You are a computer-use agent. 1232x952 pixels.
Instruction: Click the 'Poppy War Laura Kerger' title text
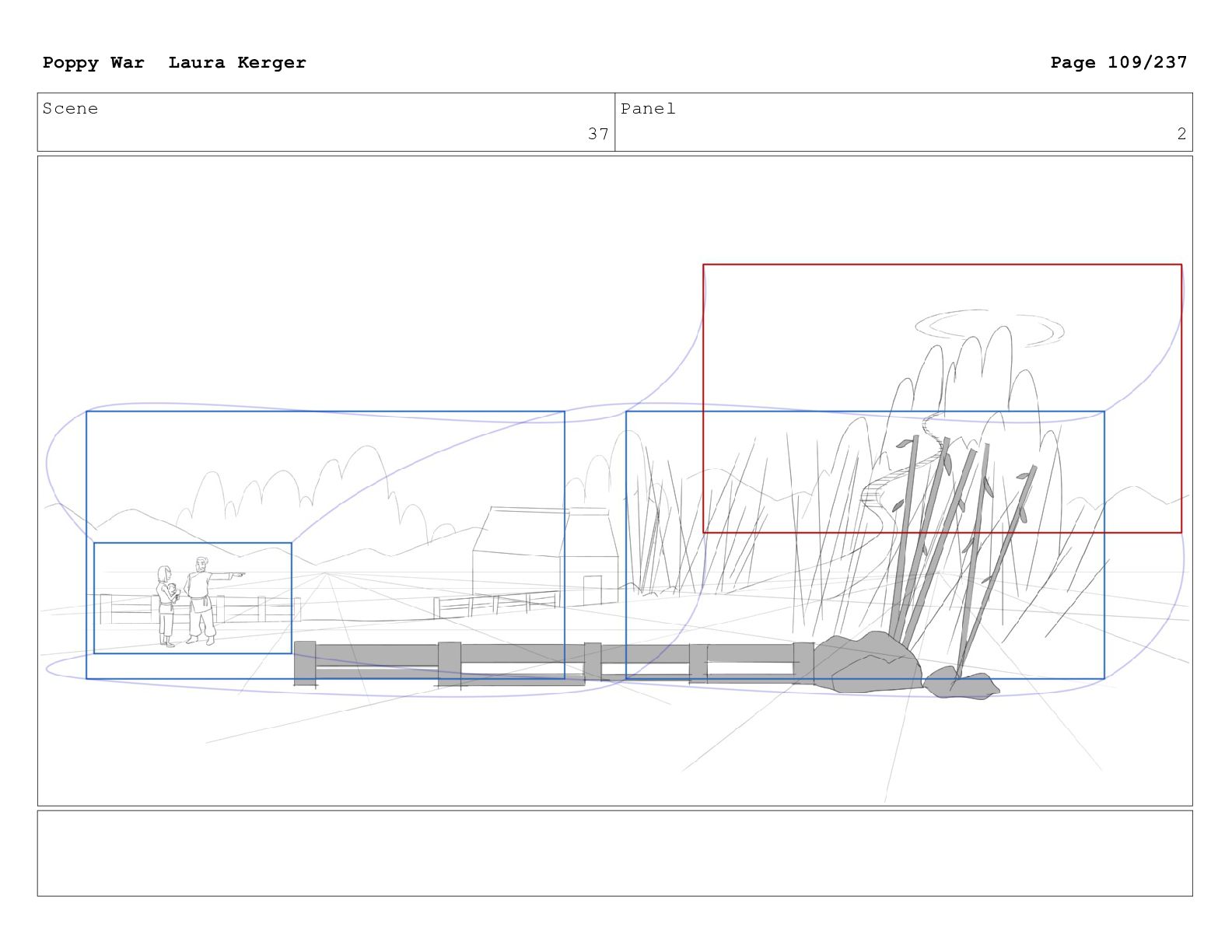[174, 62]
